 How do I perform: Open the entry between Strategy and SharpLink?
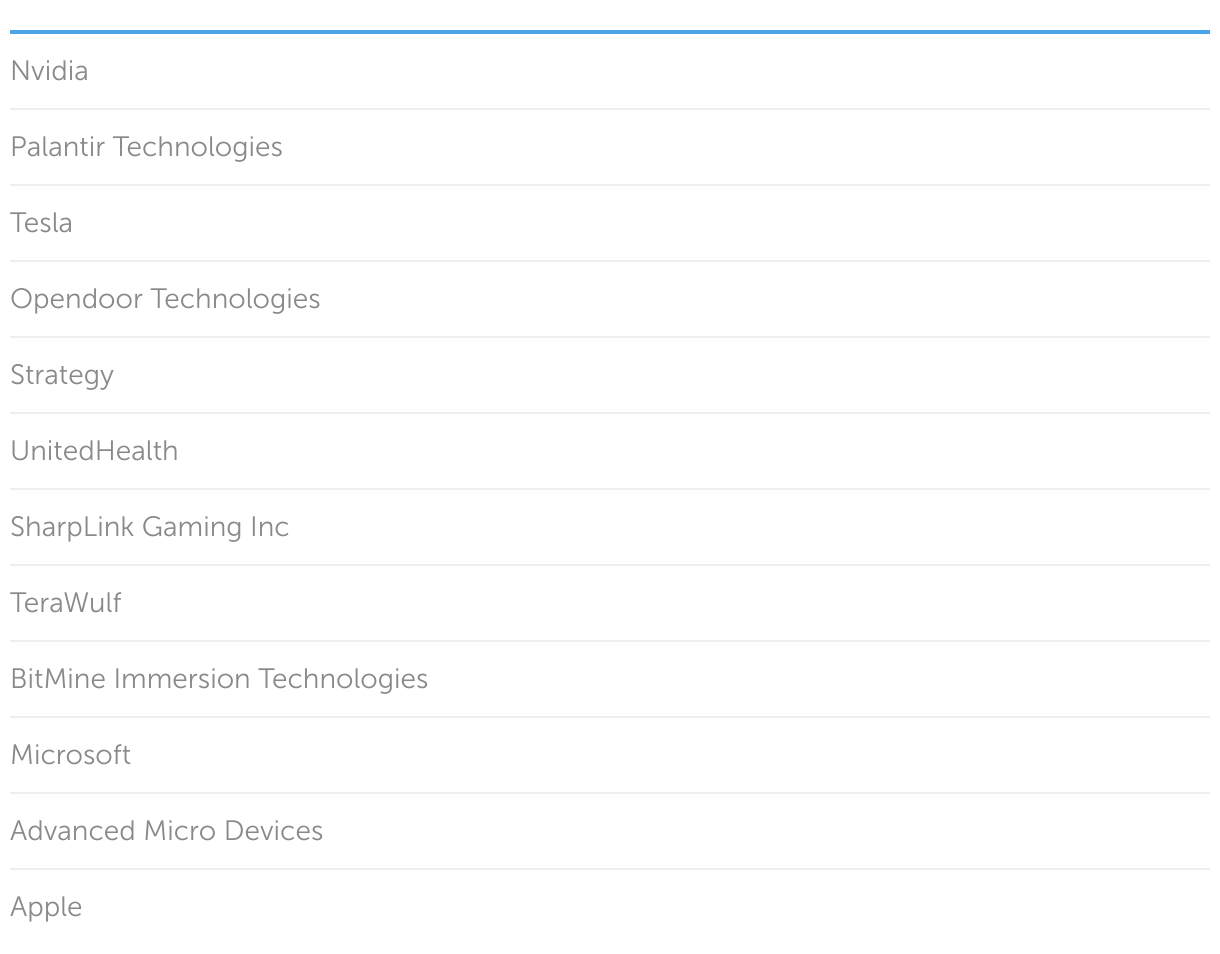click(94, 451)
